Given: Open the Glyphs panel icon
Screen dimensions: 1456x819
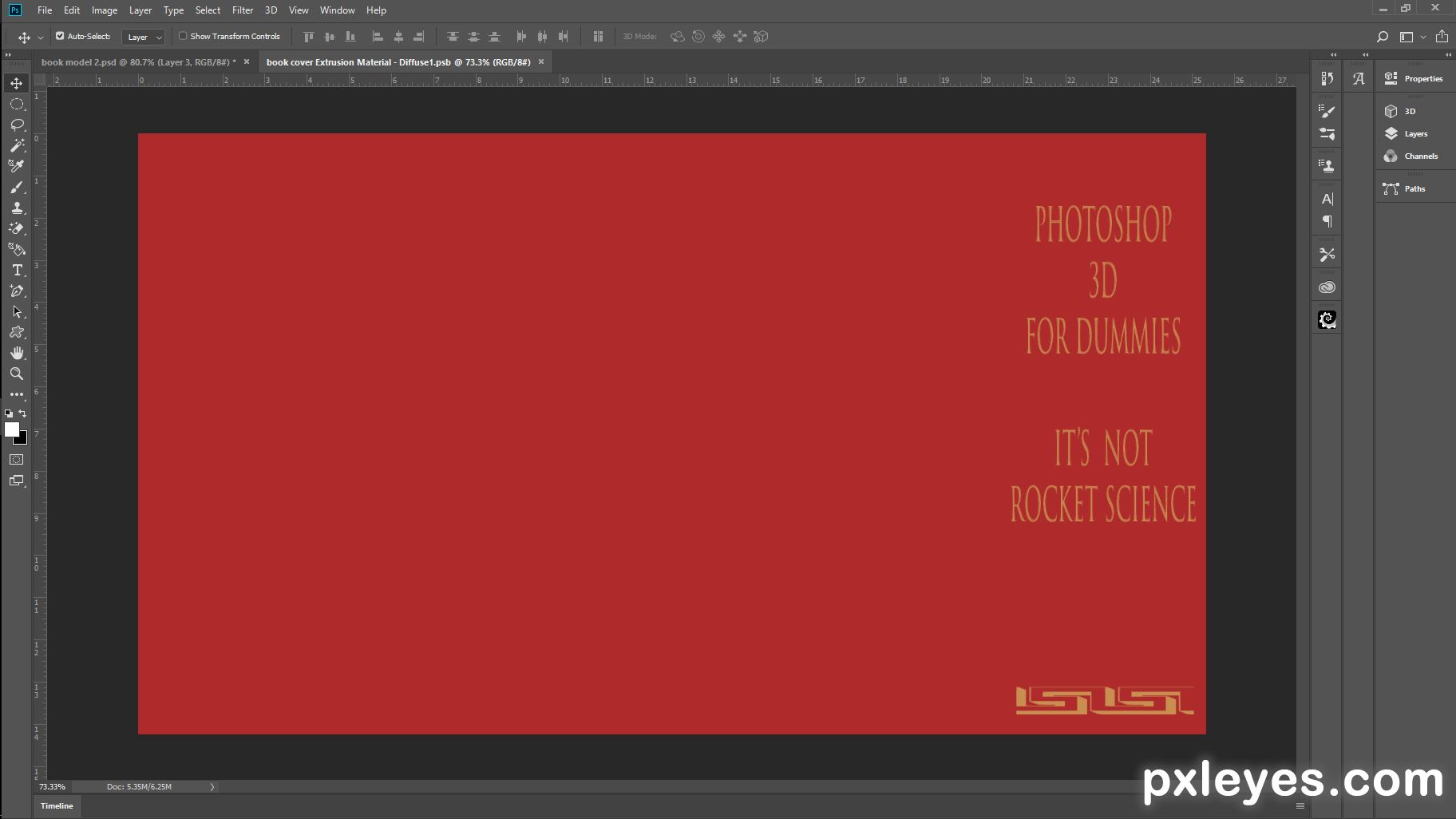Looking at the screenshot, I should coord(1359,78).
